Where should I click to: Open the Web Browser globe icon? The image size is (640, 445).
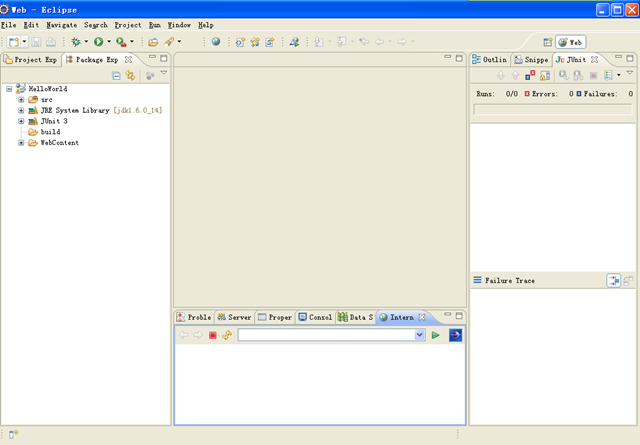pyautogui.click(x=216, y=42)
